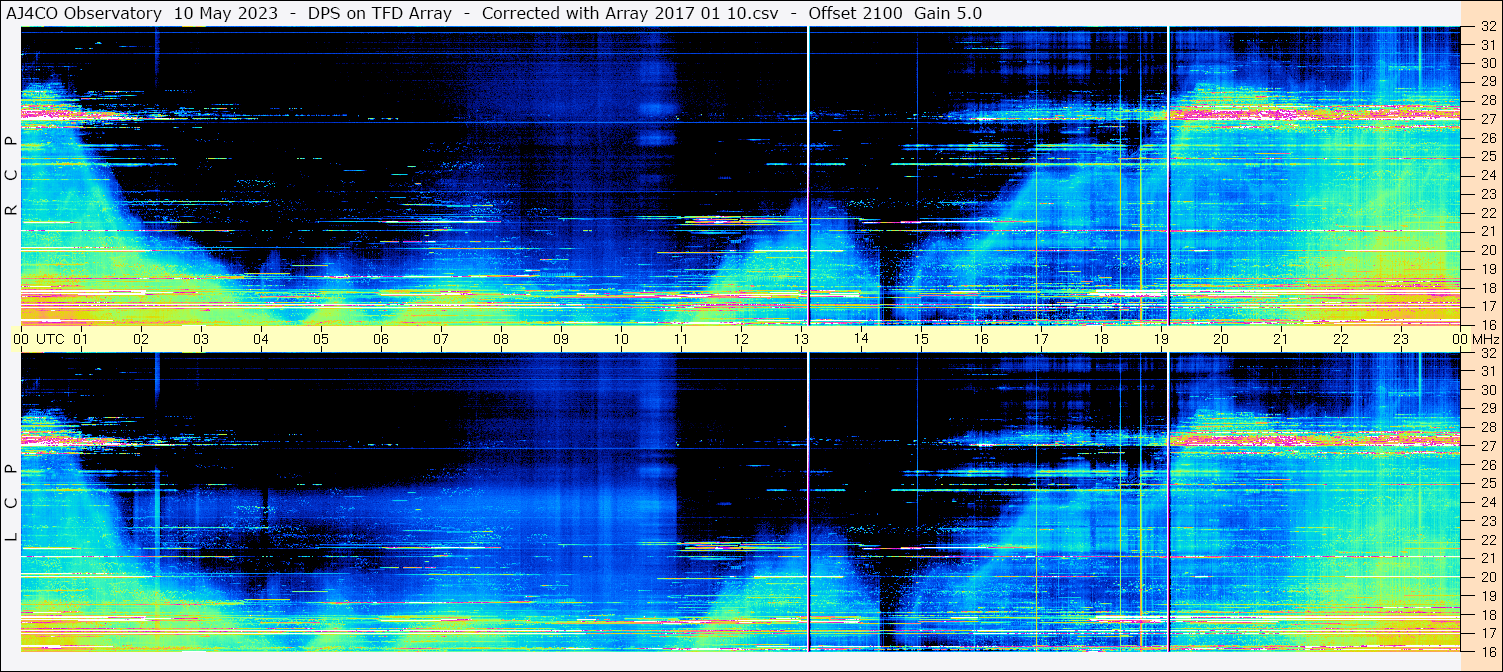Click the LCP label of the lower spectrogram
The width and height of the screenshot is (1503, 672).
coord(11,505)
